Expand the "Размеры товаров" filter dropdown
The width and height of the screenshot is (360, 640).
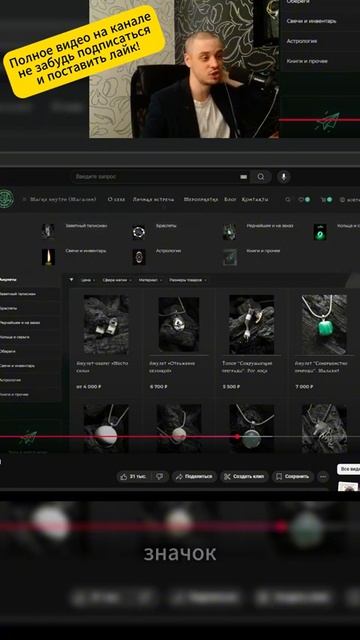pyautogui.click(x=188, y=280)
